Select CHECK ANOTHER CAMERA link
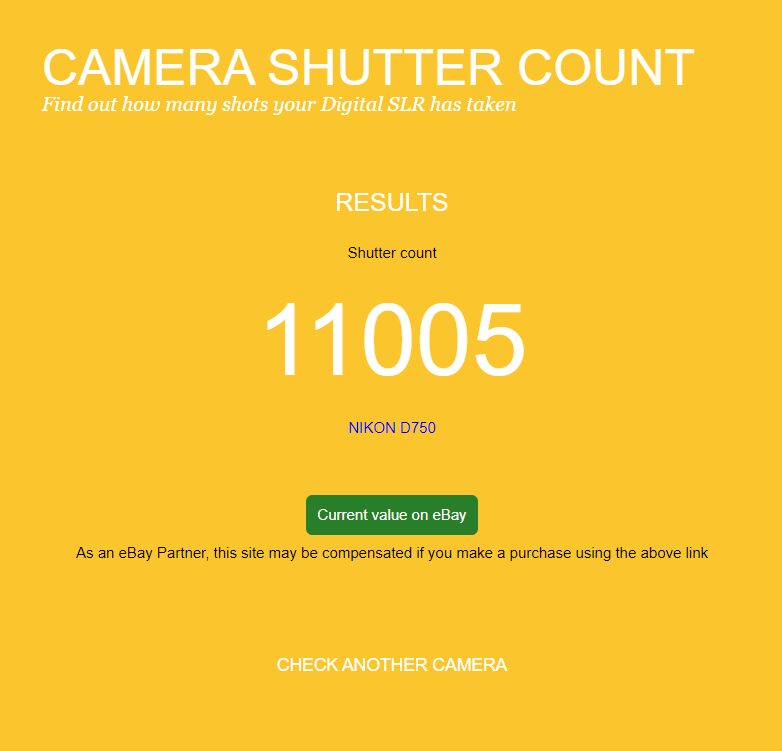Screen dimensions: 782x751 click(x=392, y=665)
